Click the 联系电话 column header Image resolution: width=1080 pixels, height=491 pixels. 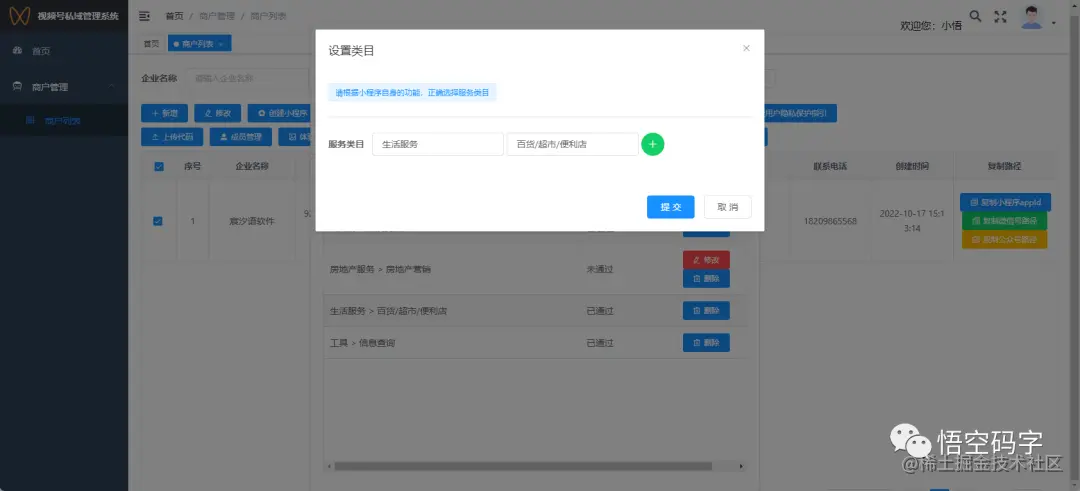[830, 166]
